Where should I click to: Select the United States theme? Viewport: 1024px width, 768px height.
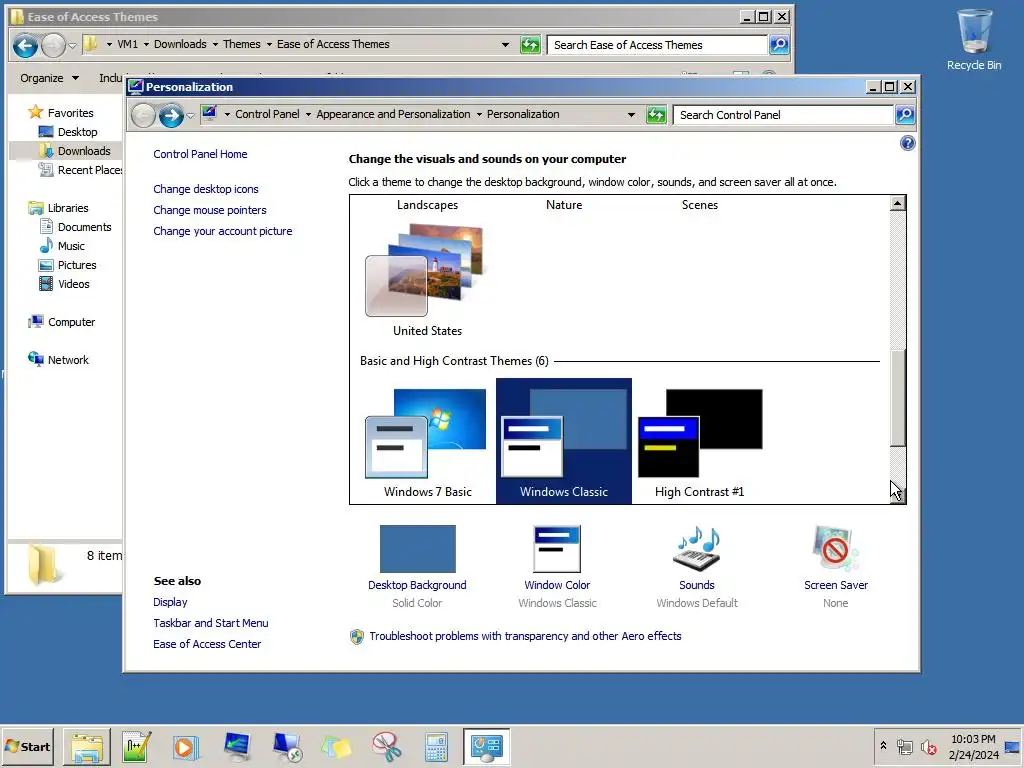[x=427, y=279]
